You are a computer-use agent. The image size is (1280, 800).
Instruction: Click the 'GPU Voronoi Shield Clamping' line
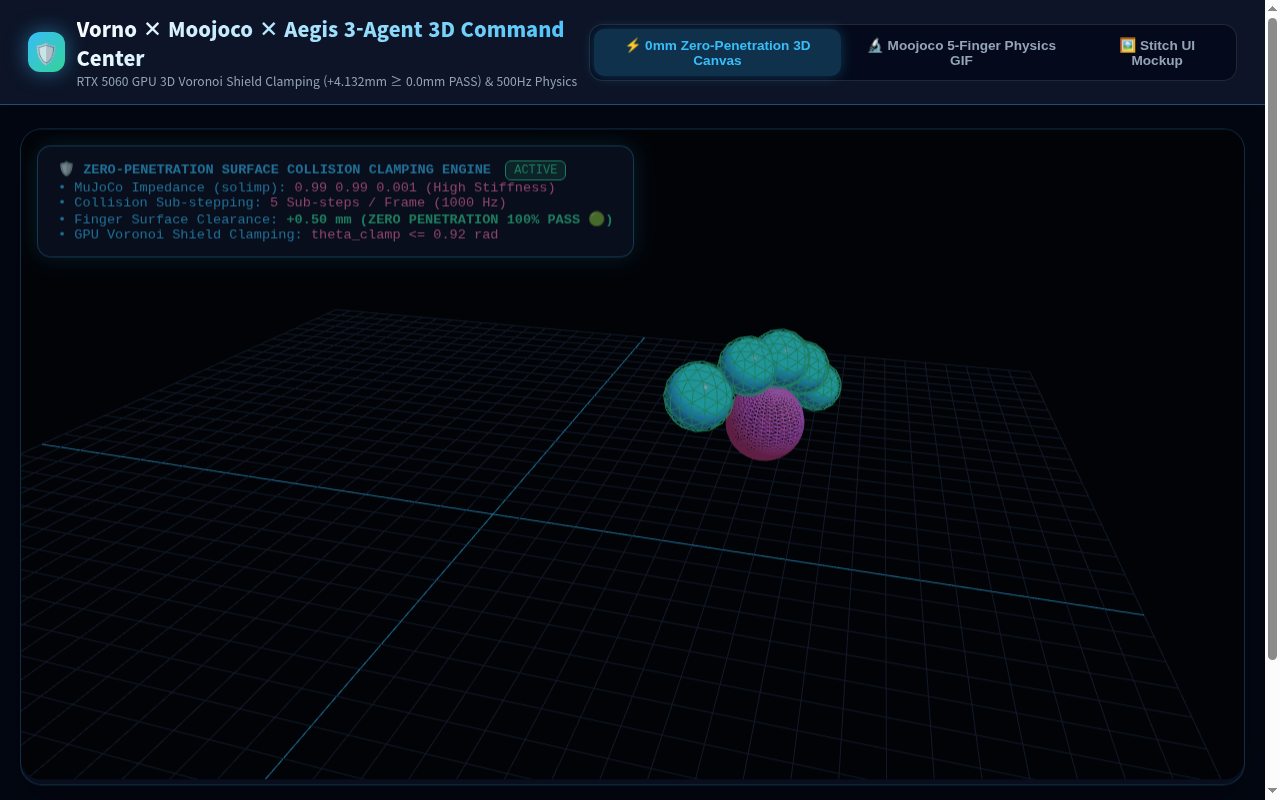(278, 235)
